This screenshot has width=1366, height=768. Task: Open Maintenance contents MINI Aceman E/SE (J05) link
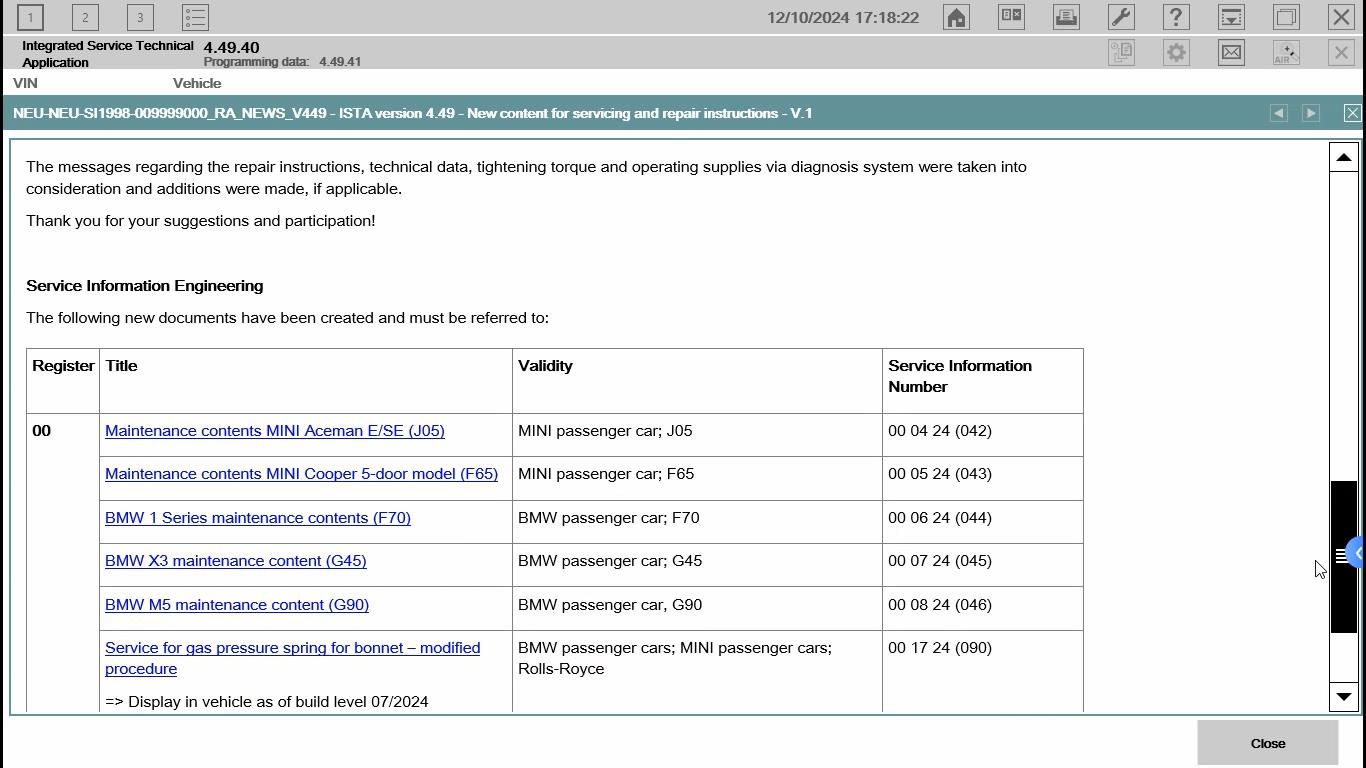(275, 431)
